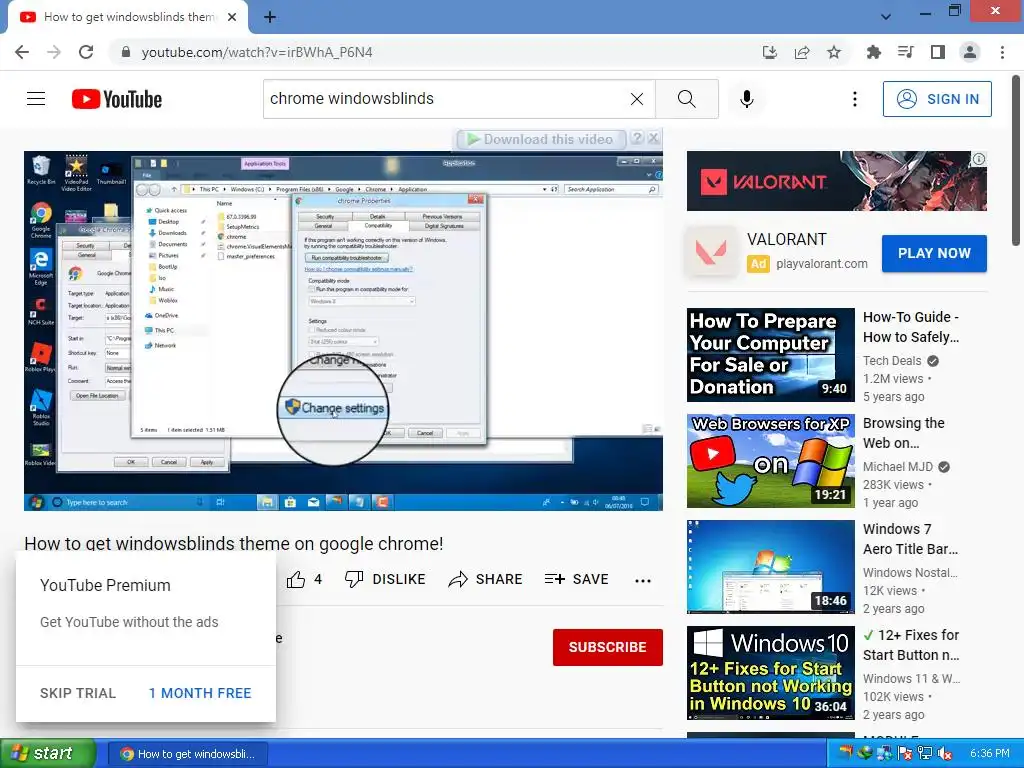Open the Windows 7 Aero thumbnail
The width and height of the screenshot is (1024, 768).
point(771,567)
